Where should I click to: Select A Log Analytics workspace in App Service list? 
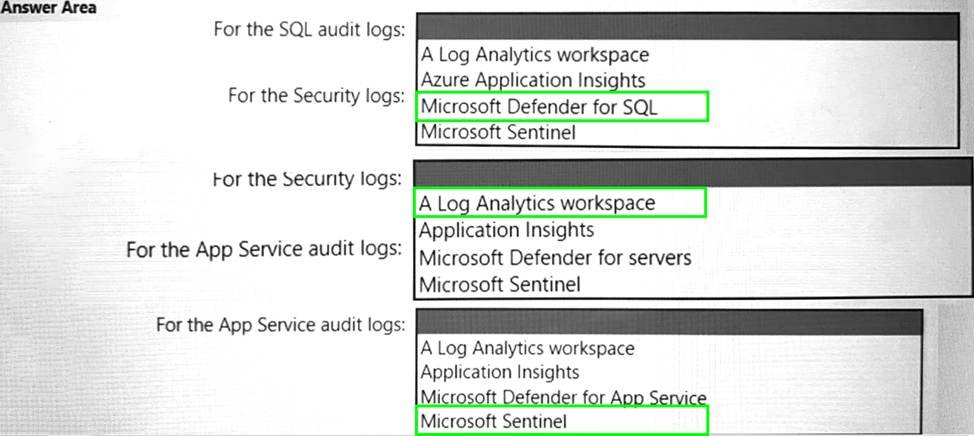pos(527,348)
